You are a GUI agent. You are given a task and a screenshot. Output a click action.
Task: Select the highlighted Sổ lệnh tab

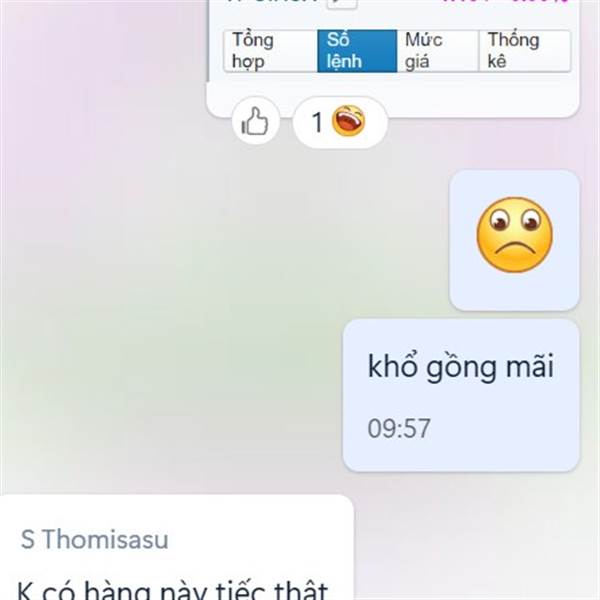(x=357, y=51)
